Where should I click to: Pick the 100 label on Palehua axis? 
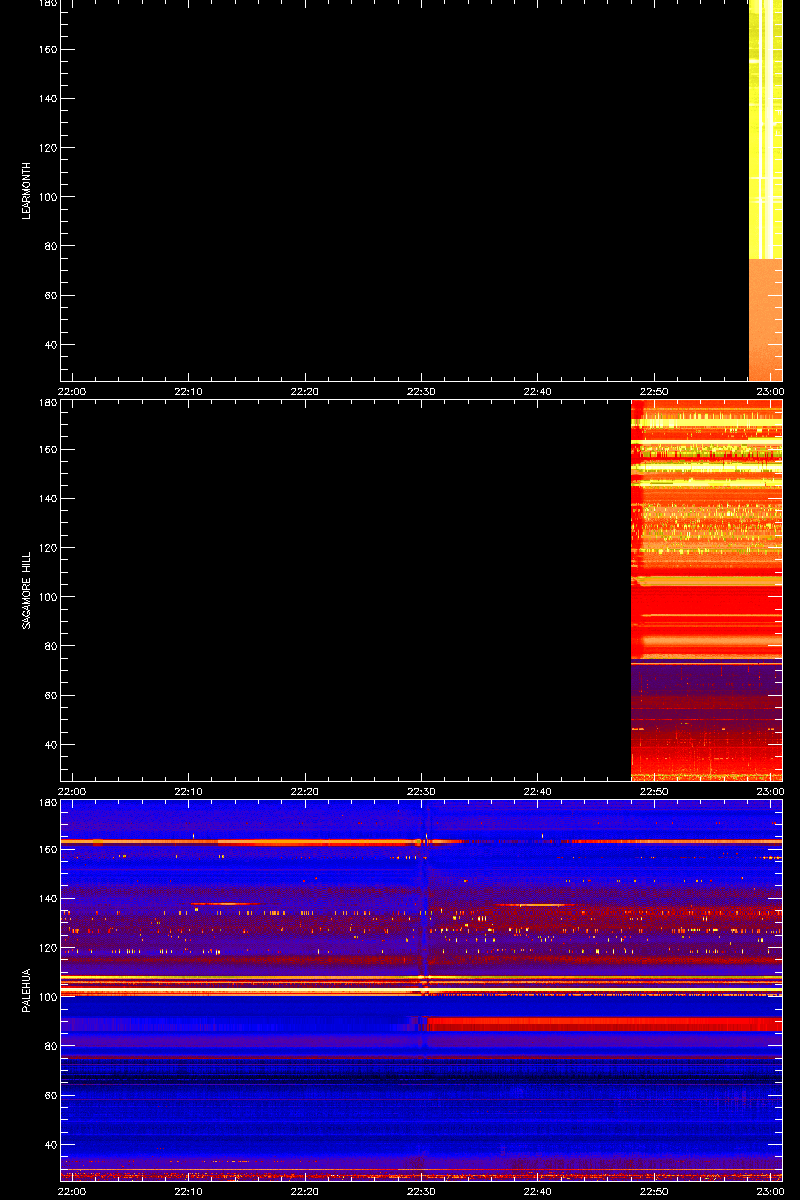(47, 996)
